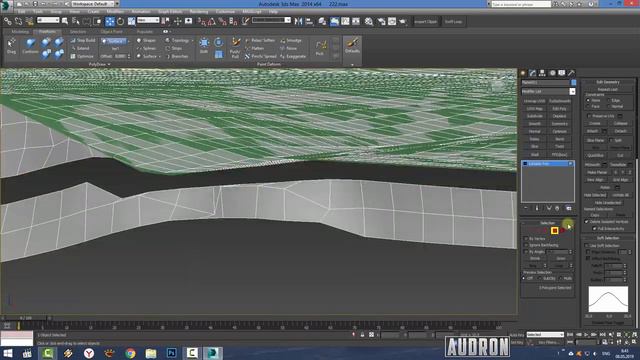
Task: Select the Conform brush tool
Action: (30, 46)
